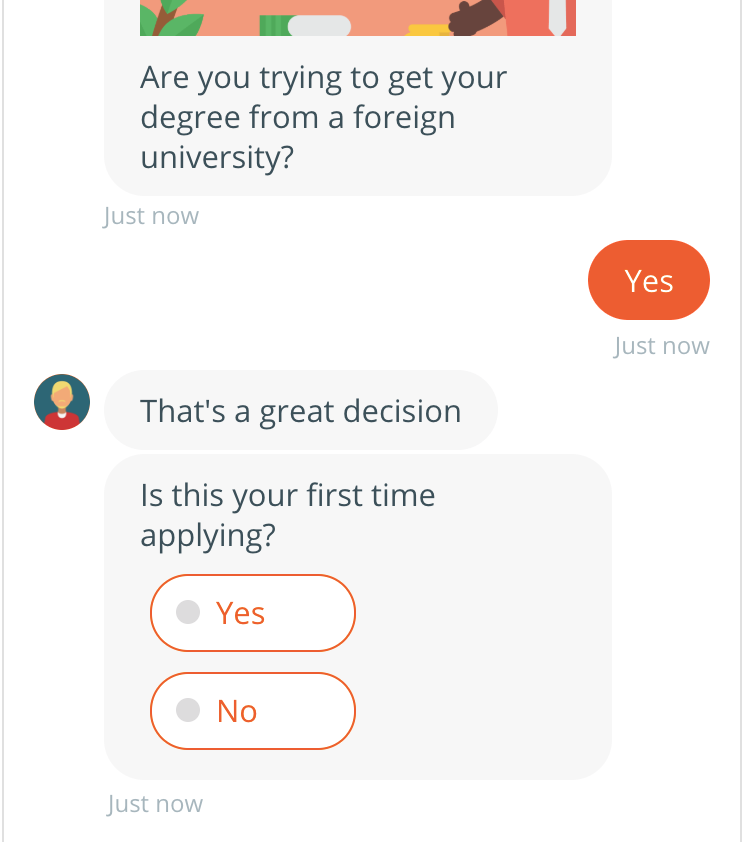Click the radio circle beside No
Image resolution: width=752 pixels, height=842 pixels.
[189, 711]
